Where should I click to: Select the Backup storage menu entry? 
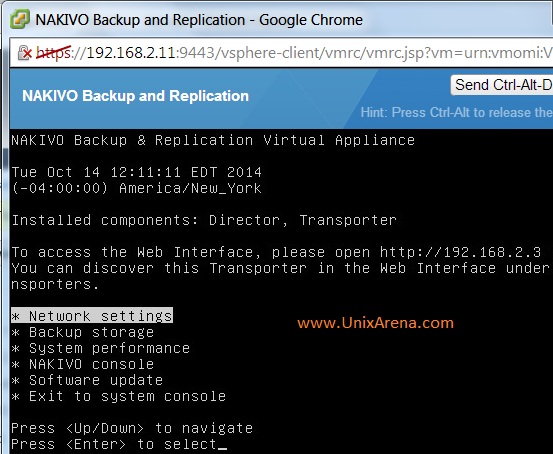click(x=83, y=332)
